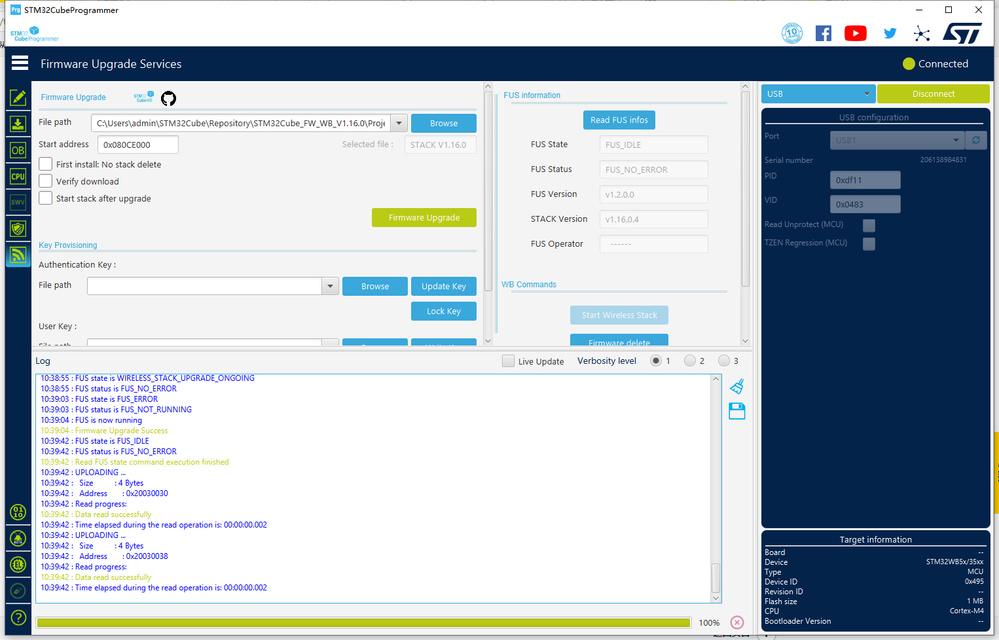This screenshot has height=640, width=999.
Task: Browse for the firmware file
Action: [x=443, y=123]
